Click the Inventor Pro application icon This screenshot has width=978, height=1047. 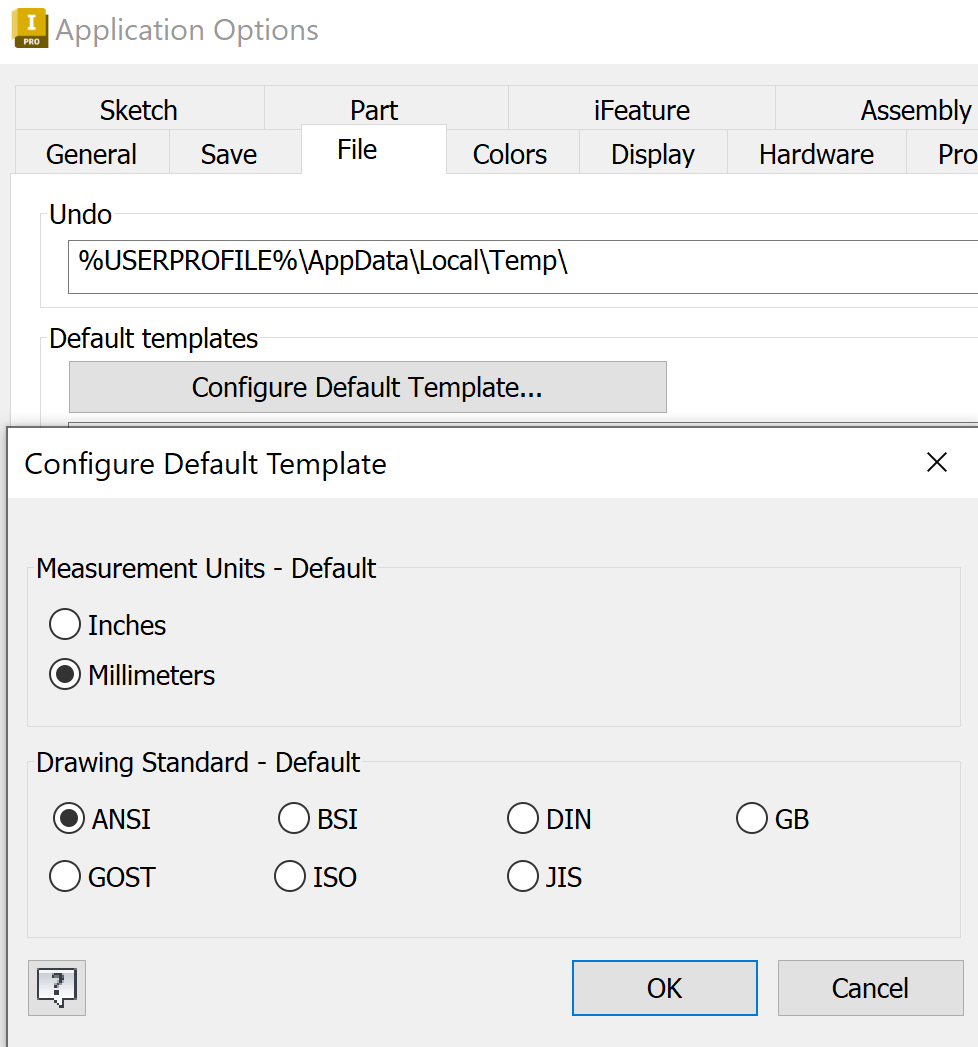[30, 29]
